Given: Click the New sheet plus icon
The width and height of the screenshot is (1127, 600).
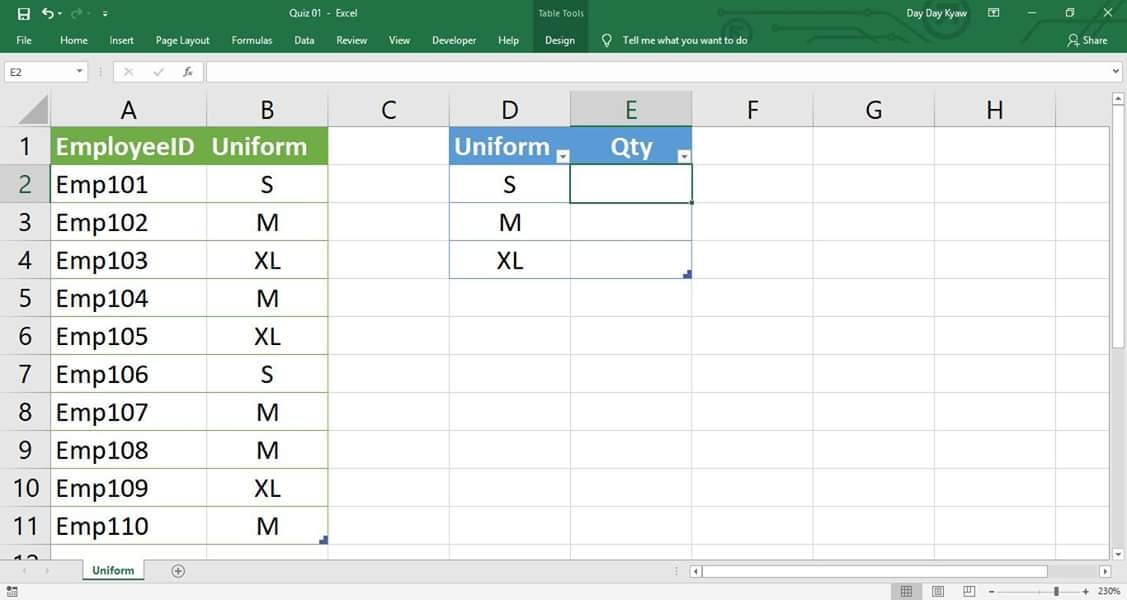Looking at the screenshot, I should point(178,571).
